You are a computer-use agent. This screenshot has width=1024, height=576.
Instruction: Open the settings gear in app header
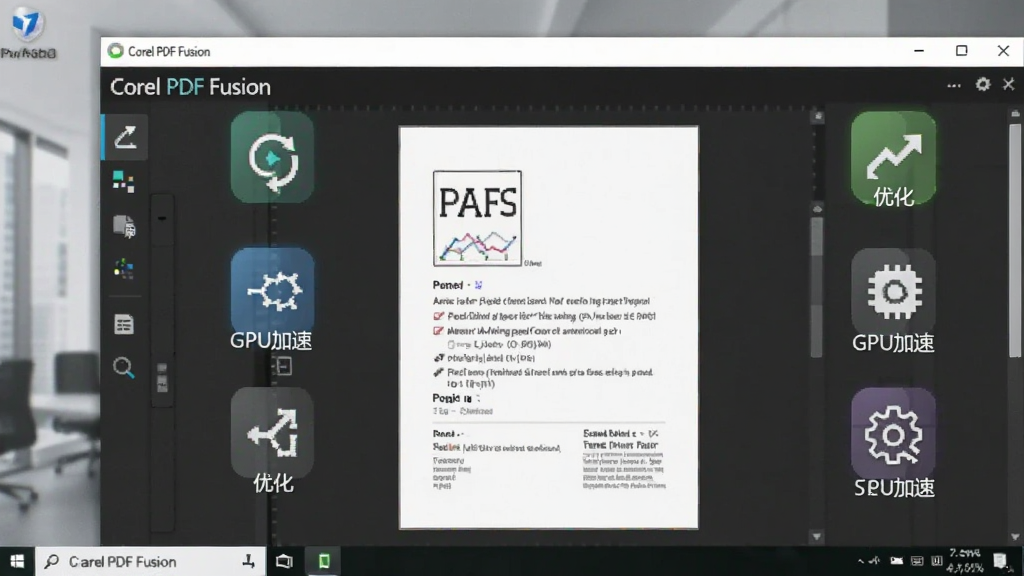pyautogui.click(x=982, y=84)
